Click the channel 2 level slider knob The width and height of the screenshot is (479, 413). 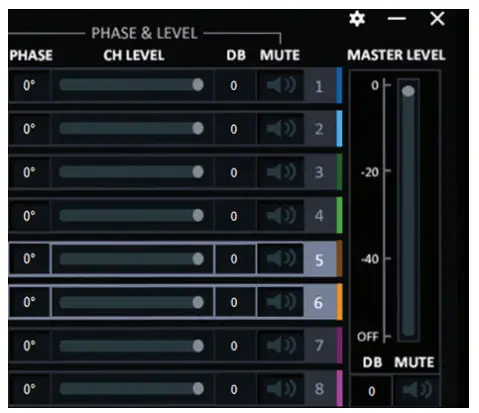pyautogui.click(x=198, y=128)
